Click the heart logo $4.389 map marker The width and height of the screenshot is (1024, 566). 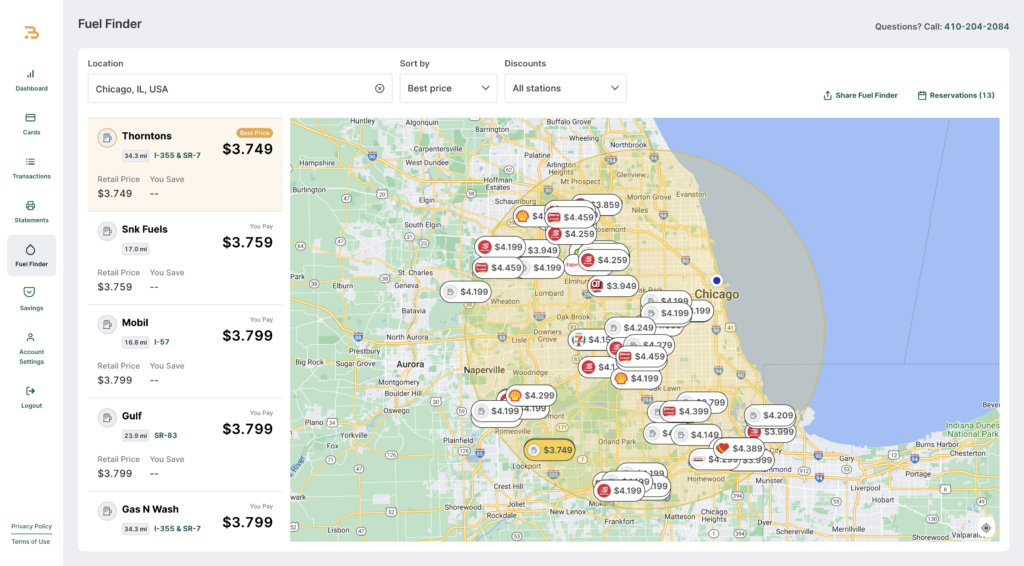739,448
